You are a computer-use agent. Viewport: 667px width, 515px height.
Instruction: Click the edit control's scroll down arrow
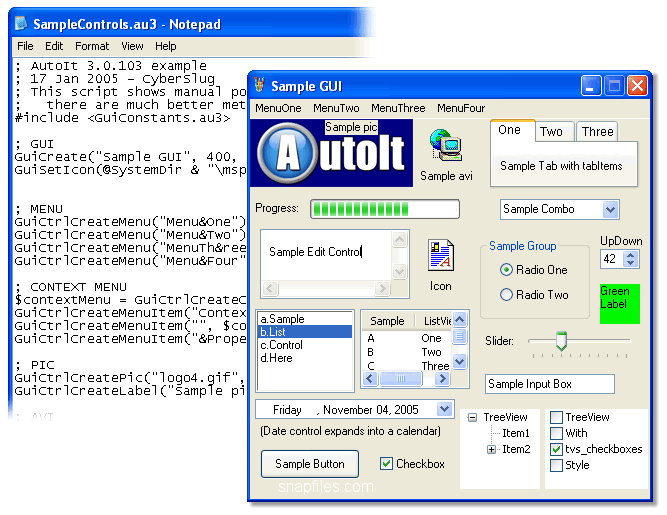coord(399,271)
